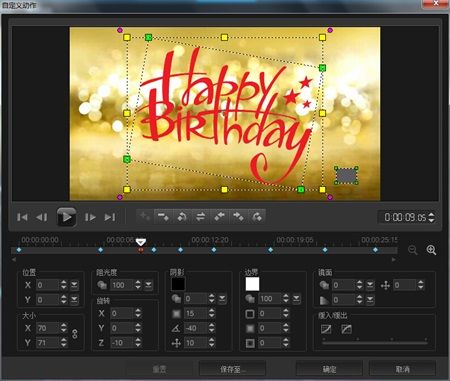Remove the current keyframe using minus-diamond icon
This screenshot has width=450, height=381.
163,217
